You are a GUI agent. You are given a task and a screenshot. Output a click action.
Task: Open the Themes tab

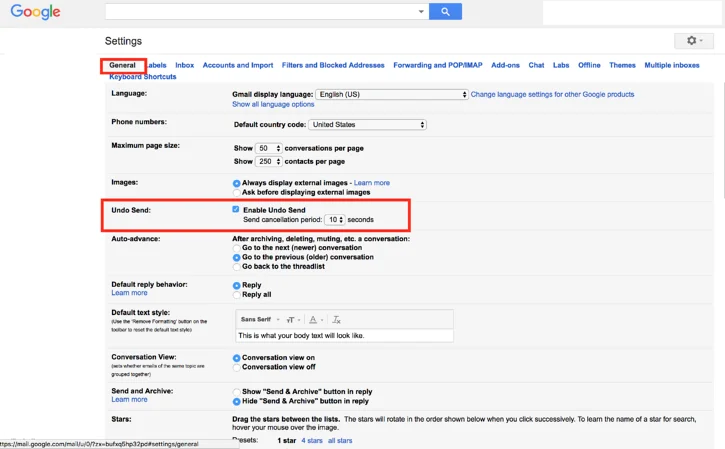622,65
